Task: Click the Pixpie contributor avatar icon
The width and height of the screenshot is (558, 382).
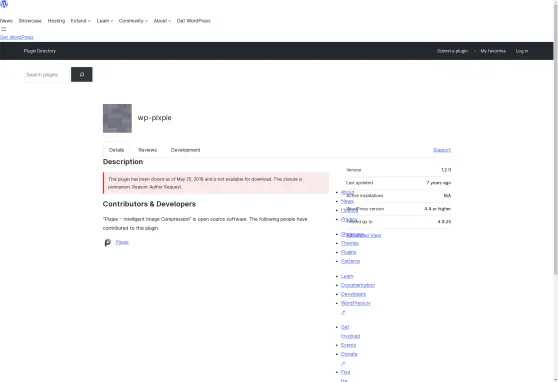Action: [x=107, y=242]
